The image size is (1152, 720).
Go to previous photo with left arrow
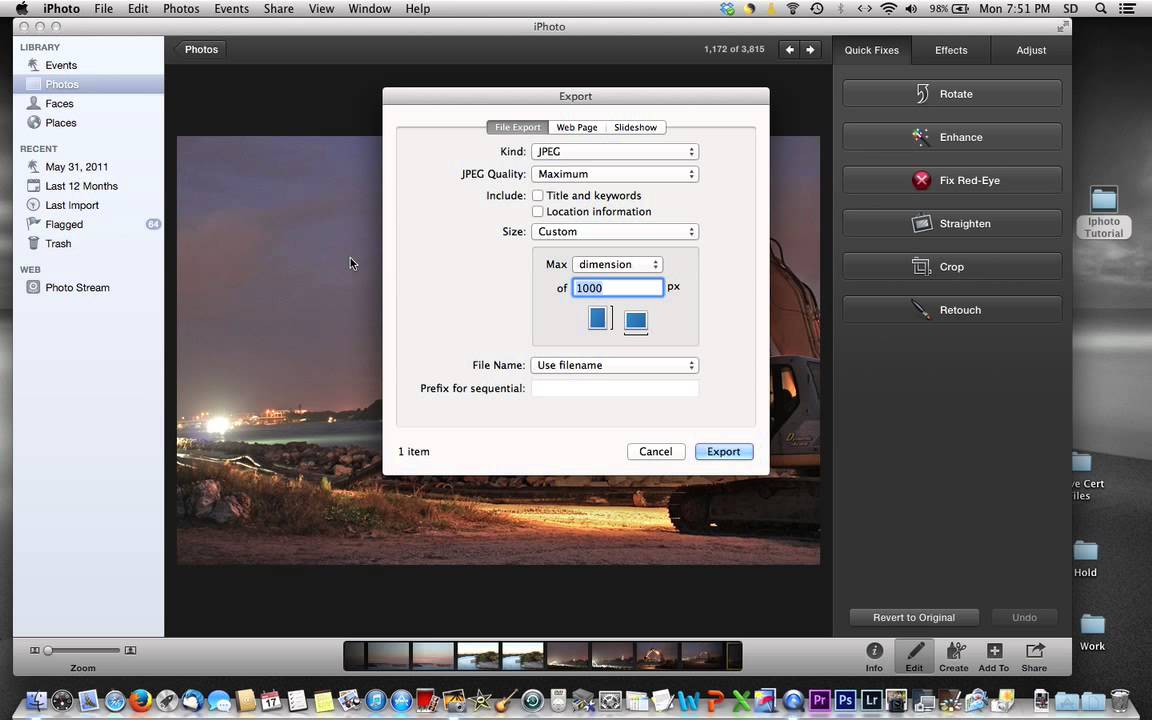(790, 49)
